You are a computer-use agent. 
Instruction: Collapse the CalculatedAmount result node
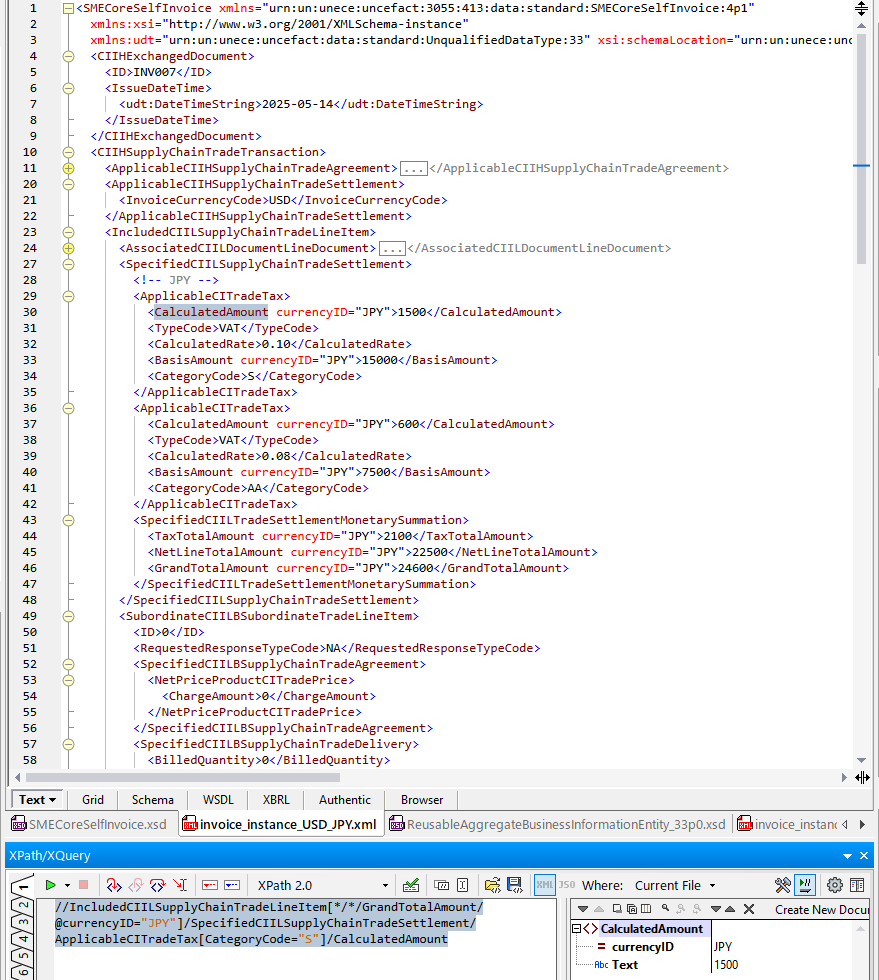[576, 929]
